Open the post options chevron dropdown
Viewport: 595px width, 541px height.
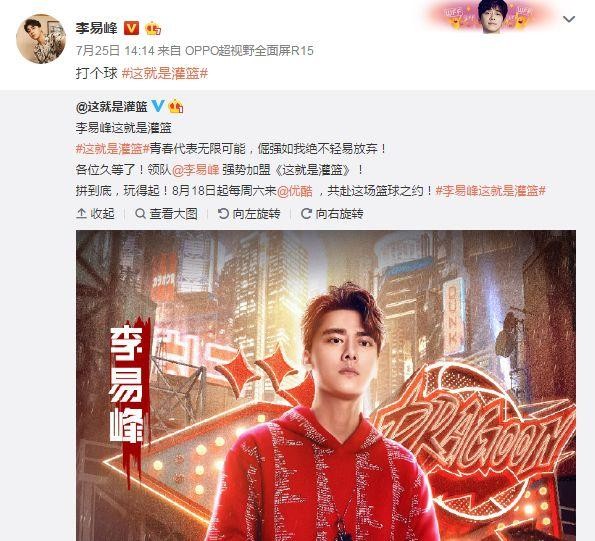pyautogui.click(x=569, y=19)
